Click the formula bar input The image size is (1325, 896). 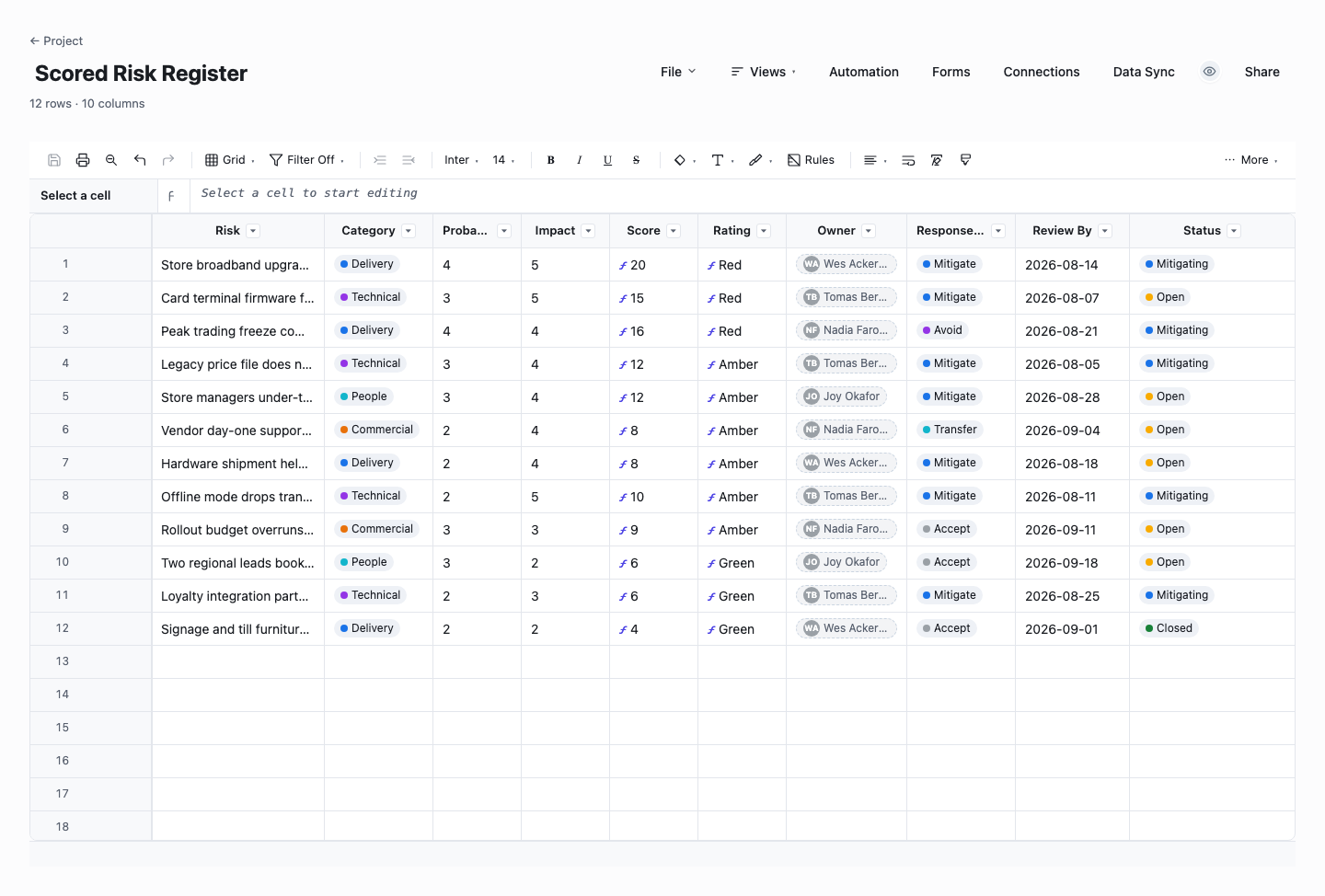click(743, 194)
